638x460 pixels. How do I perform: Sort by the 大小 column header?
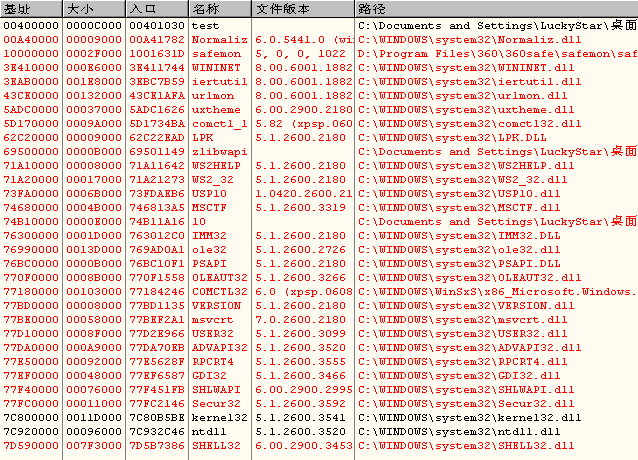[x=94, y=9]
